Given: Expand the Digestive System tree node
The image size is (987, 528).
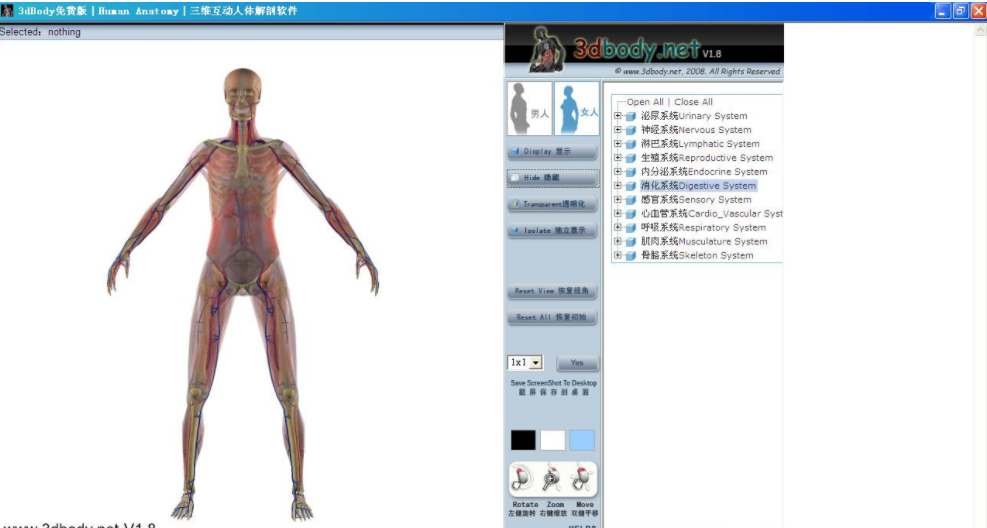Looking at the screenshot, I should click(x=618, y=186).
